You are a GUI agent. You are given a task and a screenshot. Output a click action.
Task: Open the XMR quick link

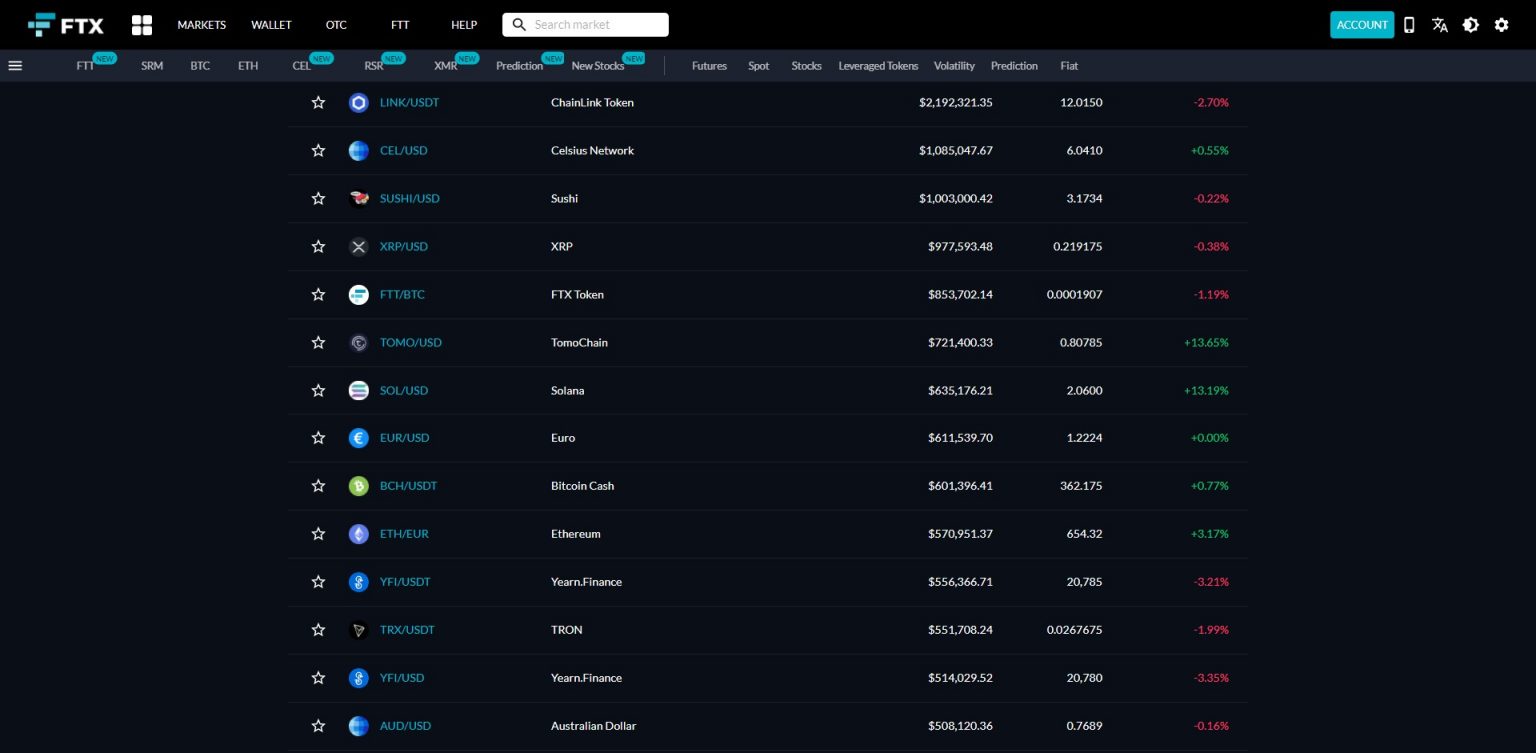[446, 66]
